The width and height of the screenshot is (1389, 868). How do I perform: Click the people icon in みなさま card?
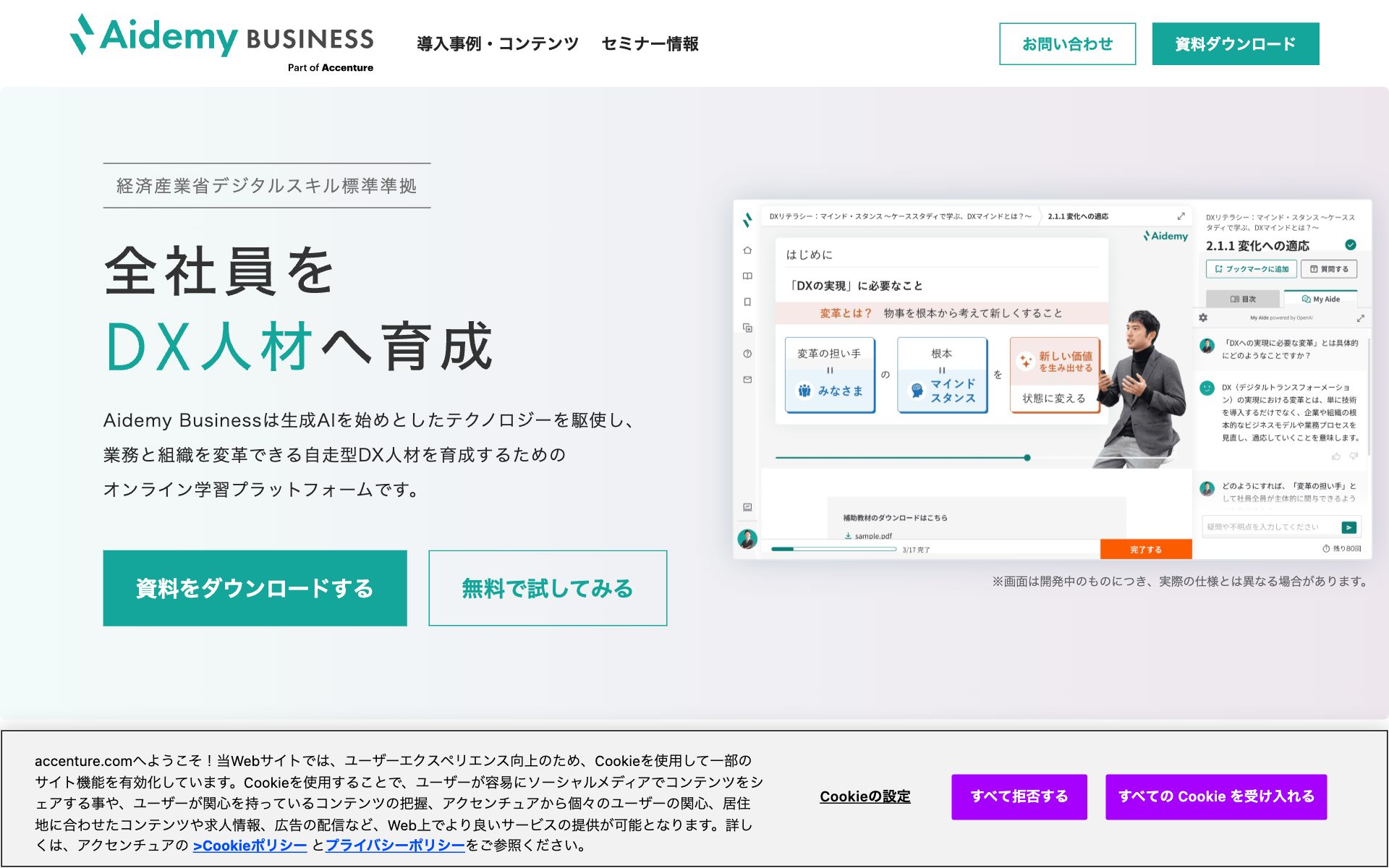804,391
